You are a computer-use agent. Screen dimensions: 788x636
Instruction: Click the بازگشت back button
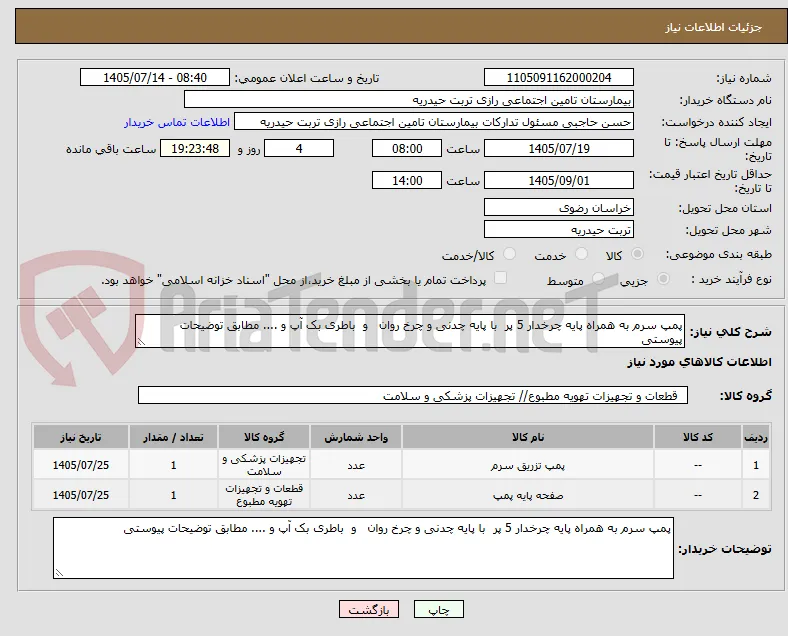(369, 609)
